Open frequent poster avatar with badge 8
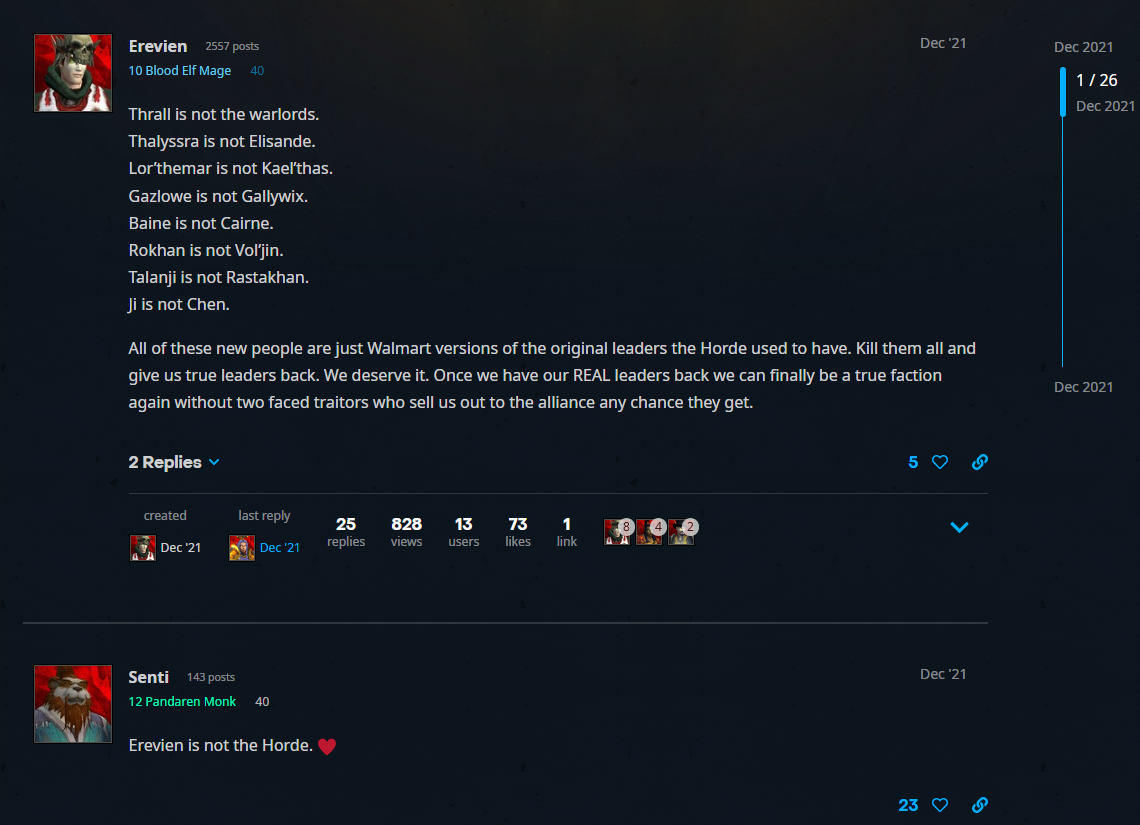The image size is (1140, 825). (617, 531)
